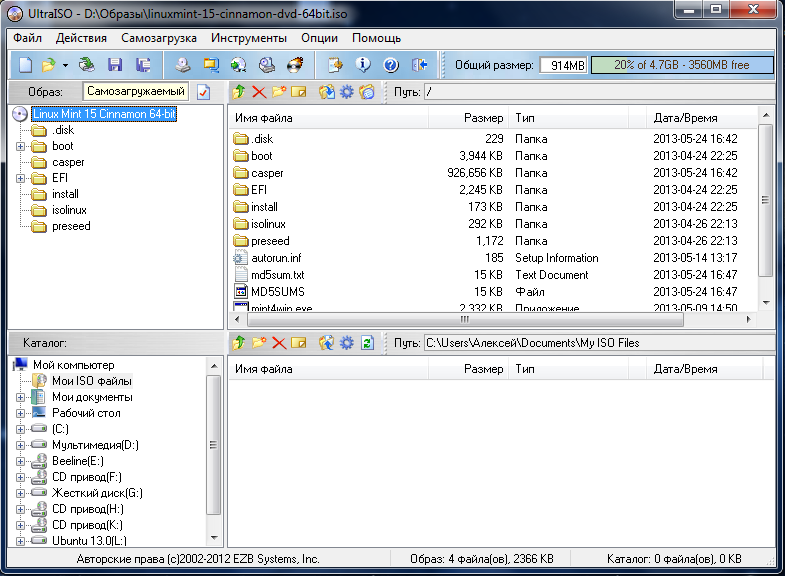Expand the (C:) drive node
The image size is (785, 576).
[20, 429]
